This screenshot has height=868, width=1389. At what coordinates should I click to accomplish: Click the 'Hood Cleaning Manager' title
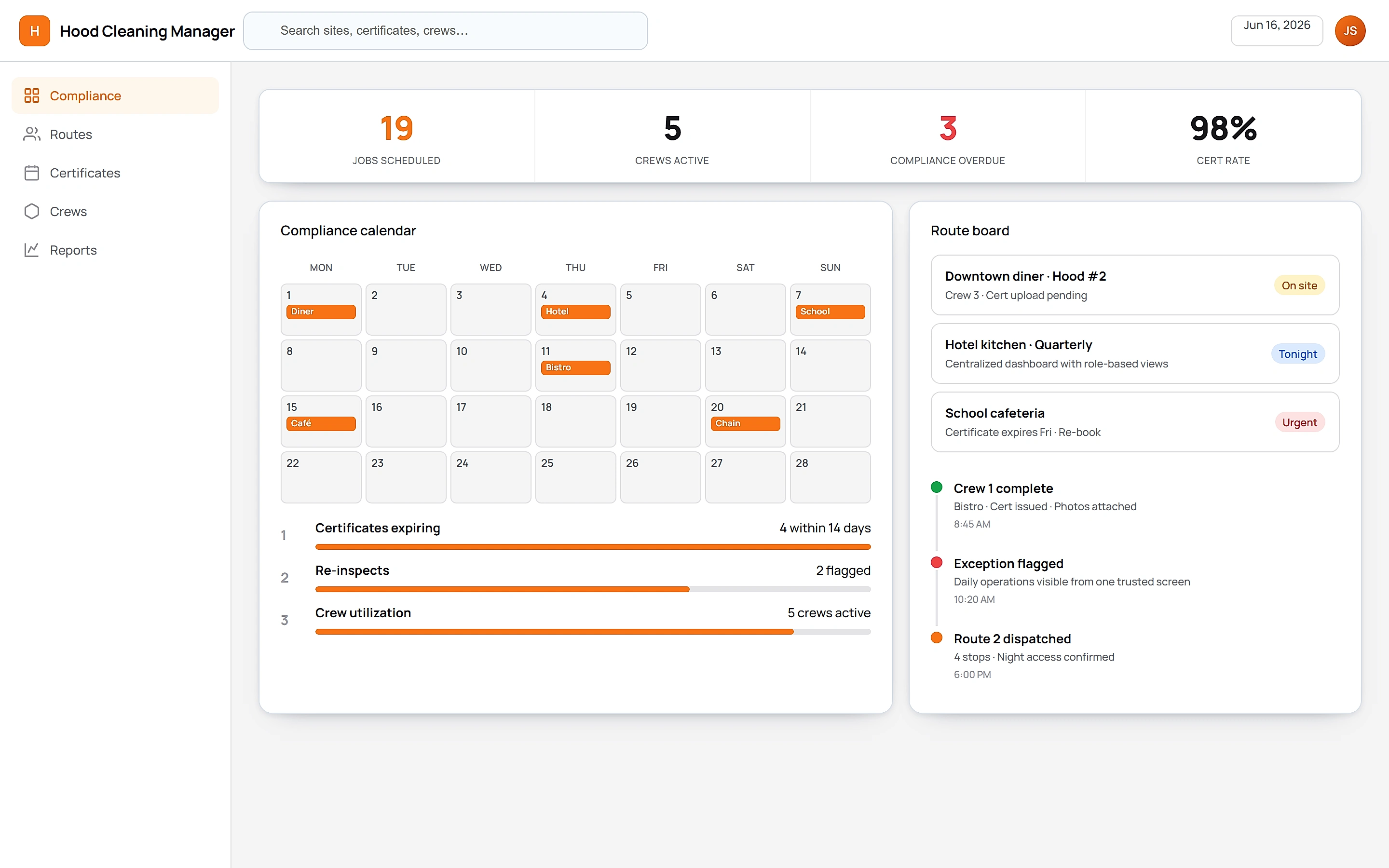[x=147, y=31]
